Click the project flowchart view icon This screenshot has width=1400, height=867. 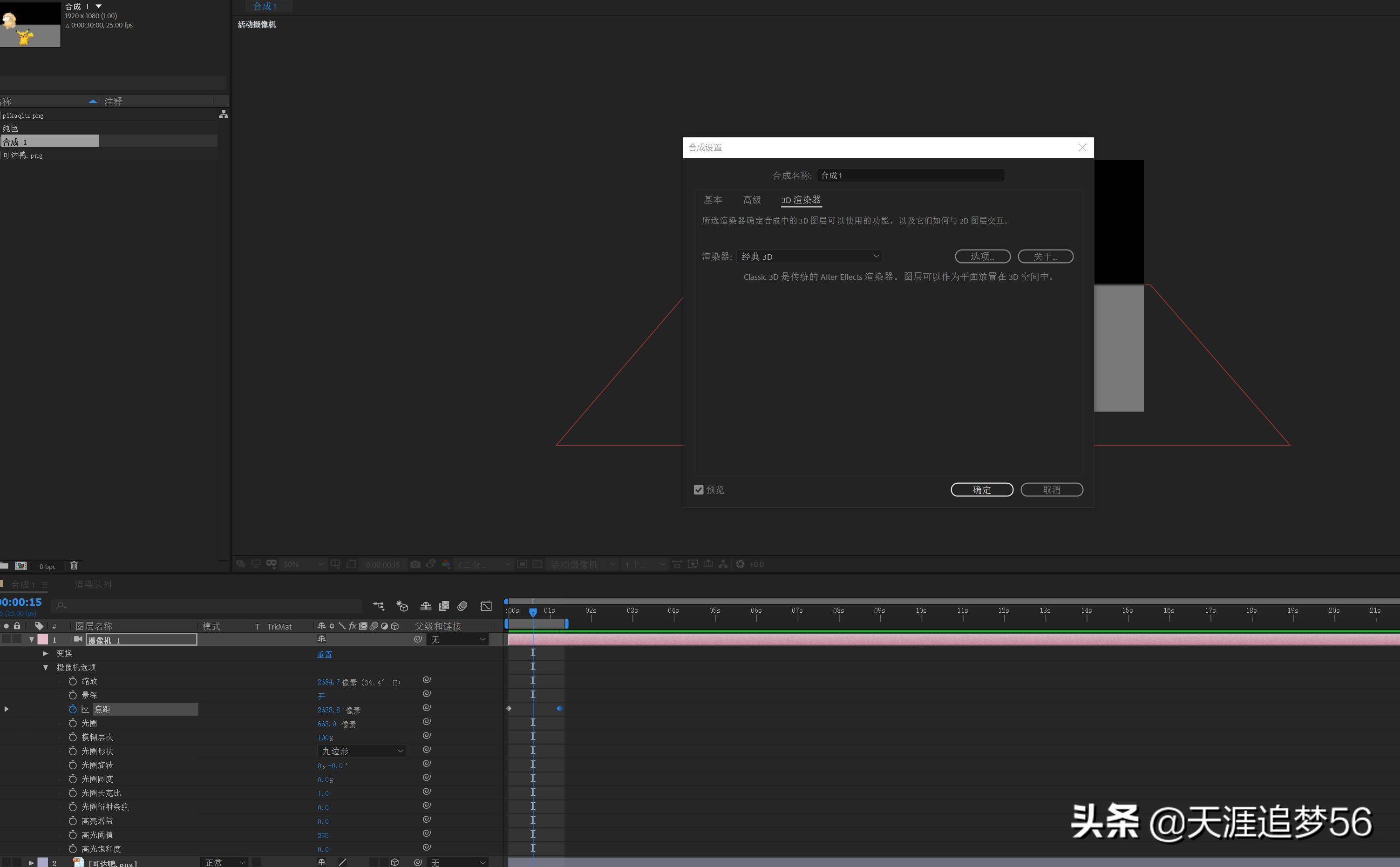224,115
